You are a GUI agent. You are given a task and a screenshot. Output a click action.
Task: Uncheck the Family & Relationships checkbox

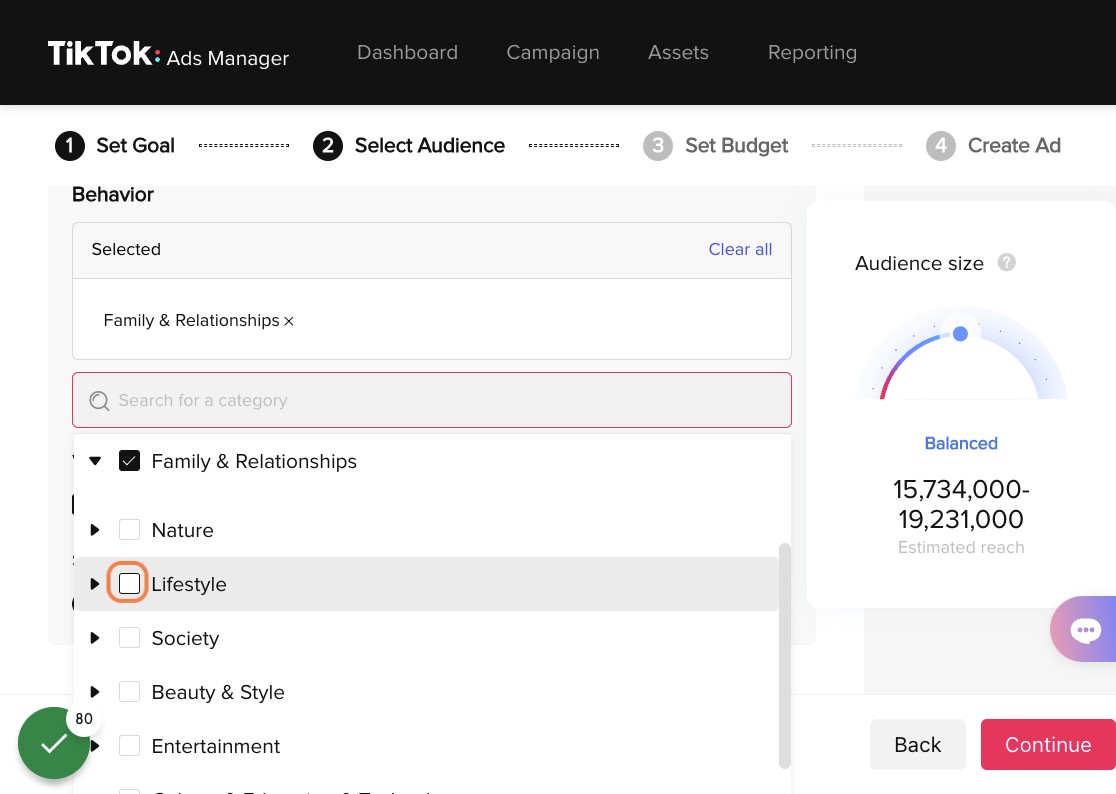click(130, 461)
